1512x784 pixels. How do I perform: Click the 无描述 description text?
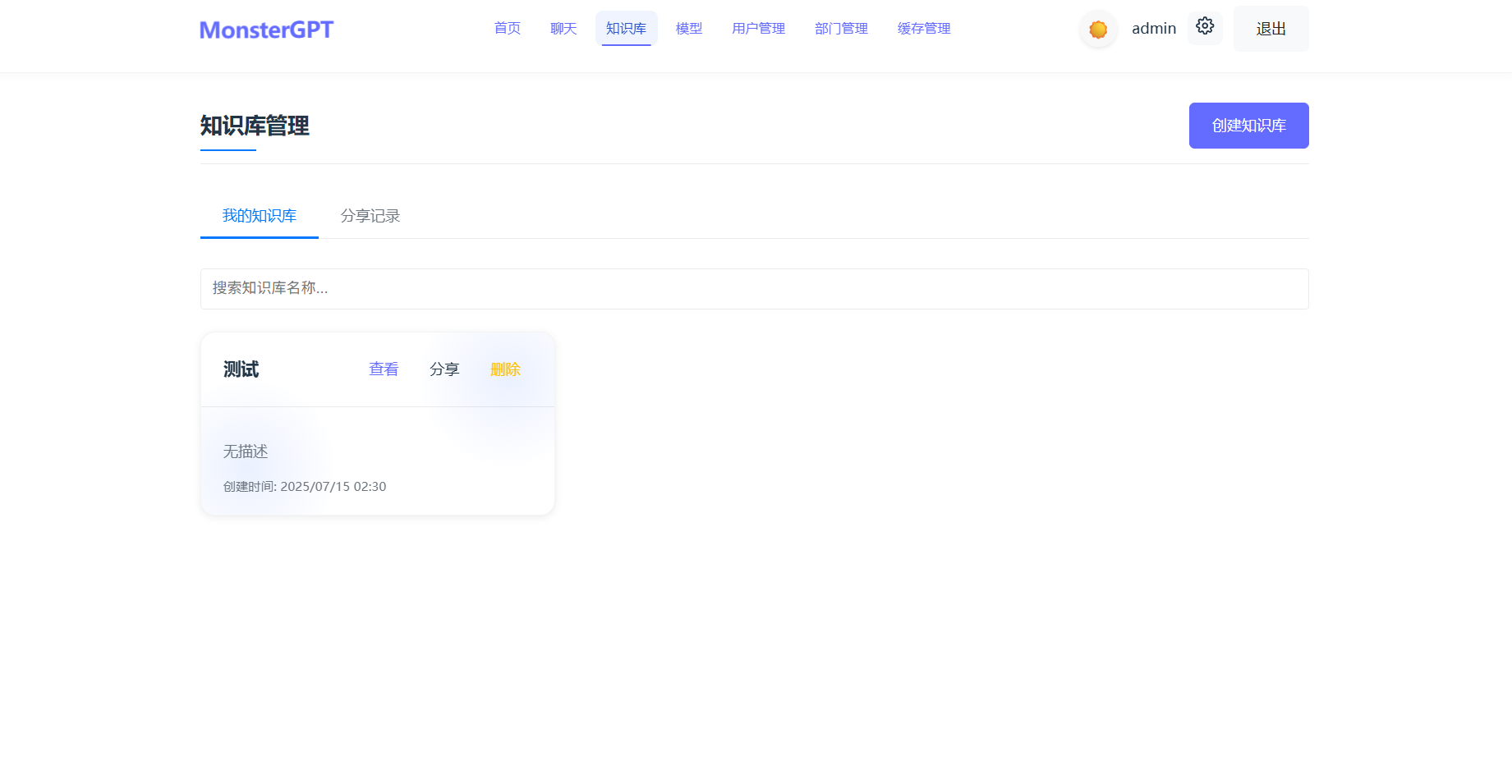[246, 452]
